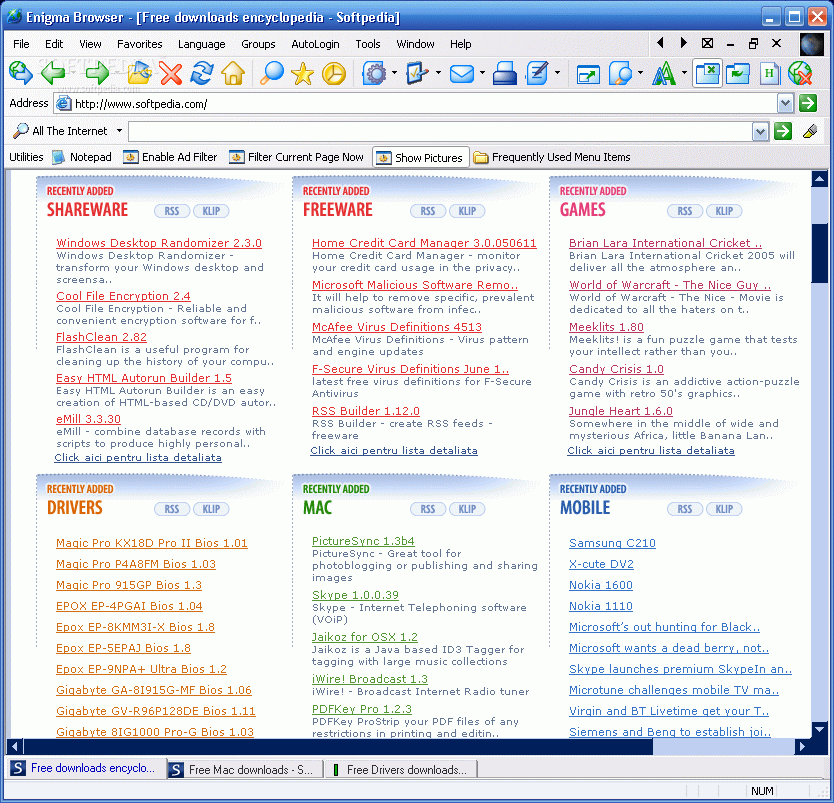The height and width of the screenshot is (803, 834).
Task: Click Filter Current Page Now button
Action: pos(296,157)
